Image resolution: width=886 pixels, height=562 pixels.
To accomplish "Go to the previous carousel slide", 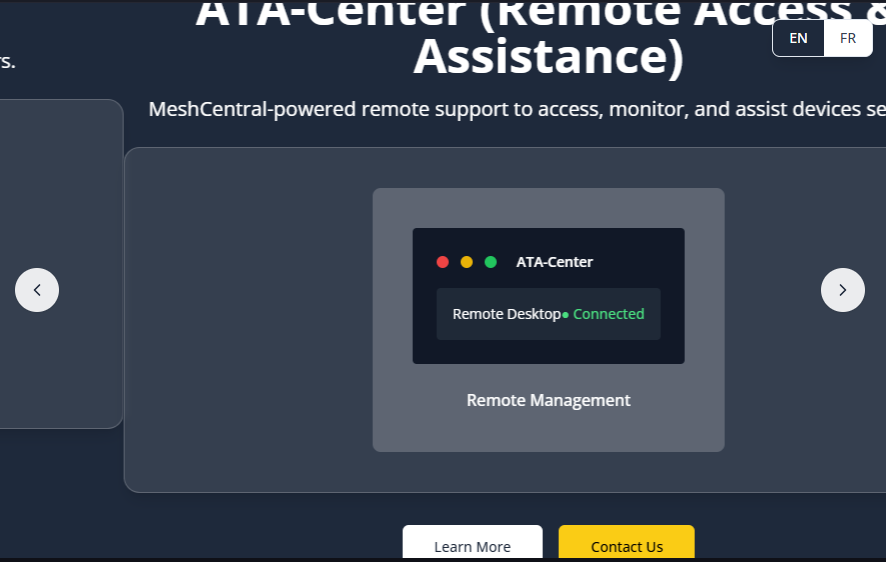I will tap(37, 290).
